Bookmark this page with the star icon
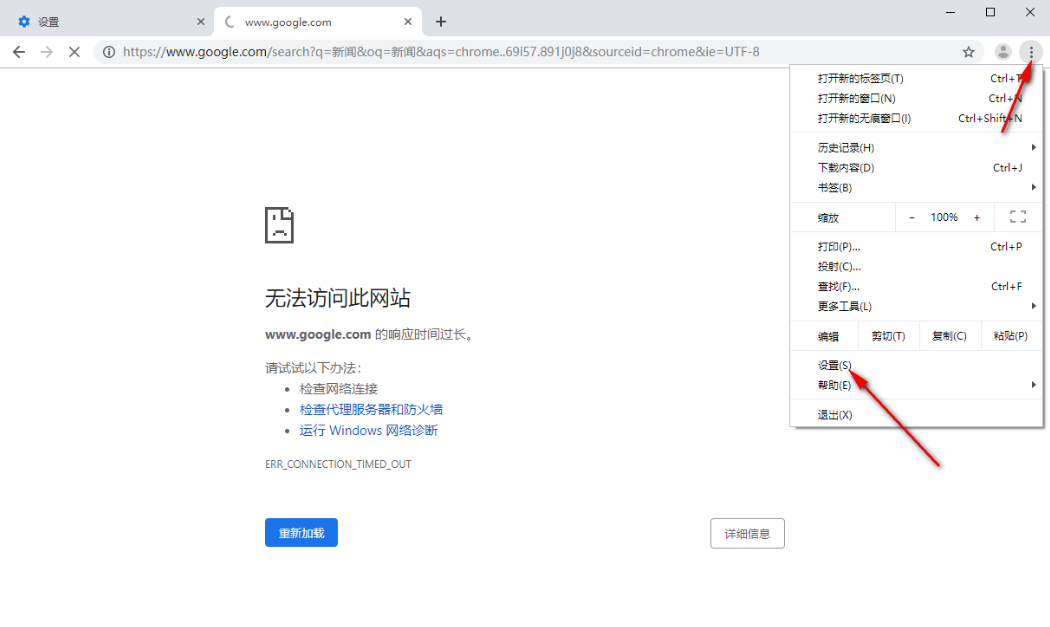 pyautogui.click(x=968, y=52)
